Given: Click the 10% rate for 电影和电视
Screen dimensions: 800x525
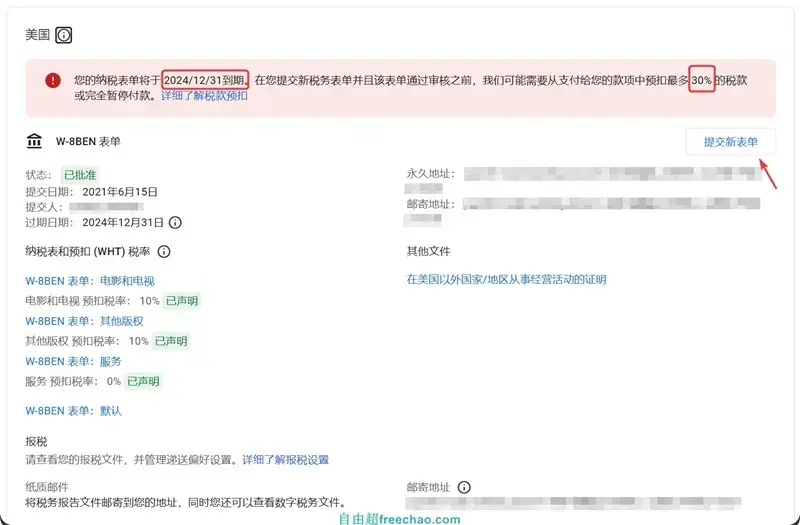Looking at the screenshot, I should 149,301.
